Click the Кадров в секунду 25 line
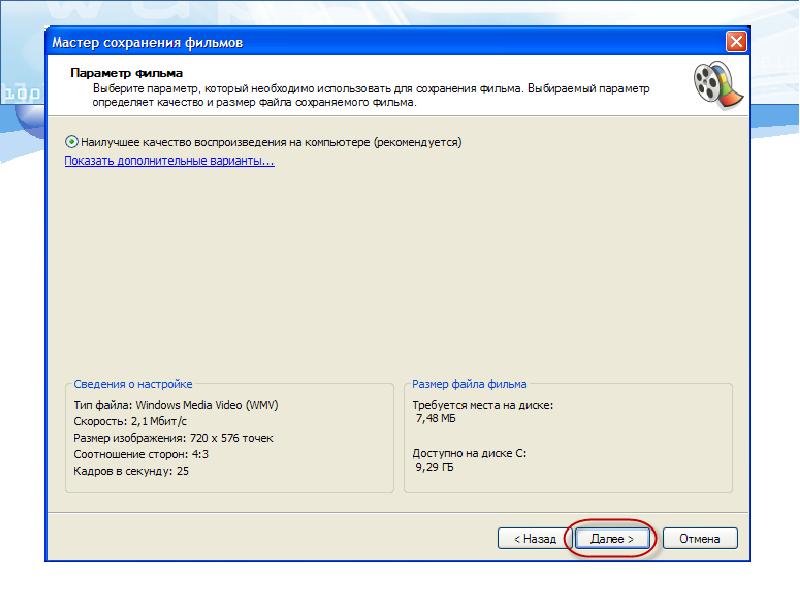Screen dimensions: 800x600 pos(131,470)
